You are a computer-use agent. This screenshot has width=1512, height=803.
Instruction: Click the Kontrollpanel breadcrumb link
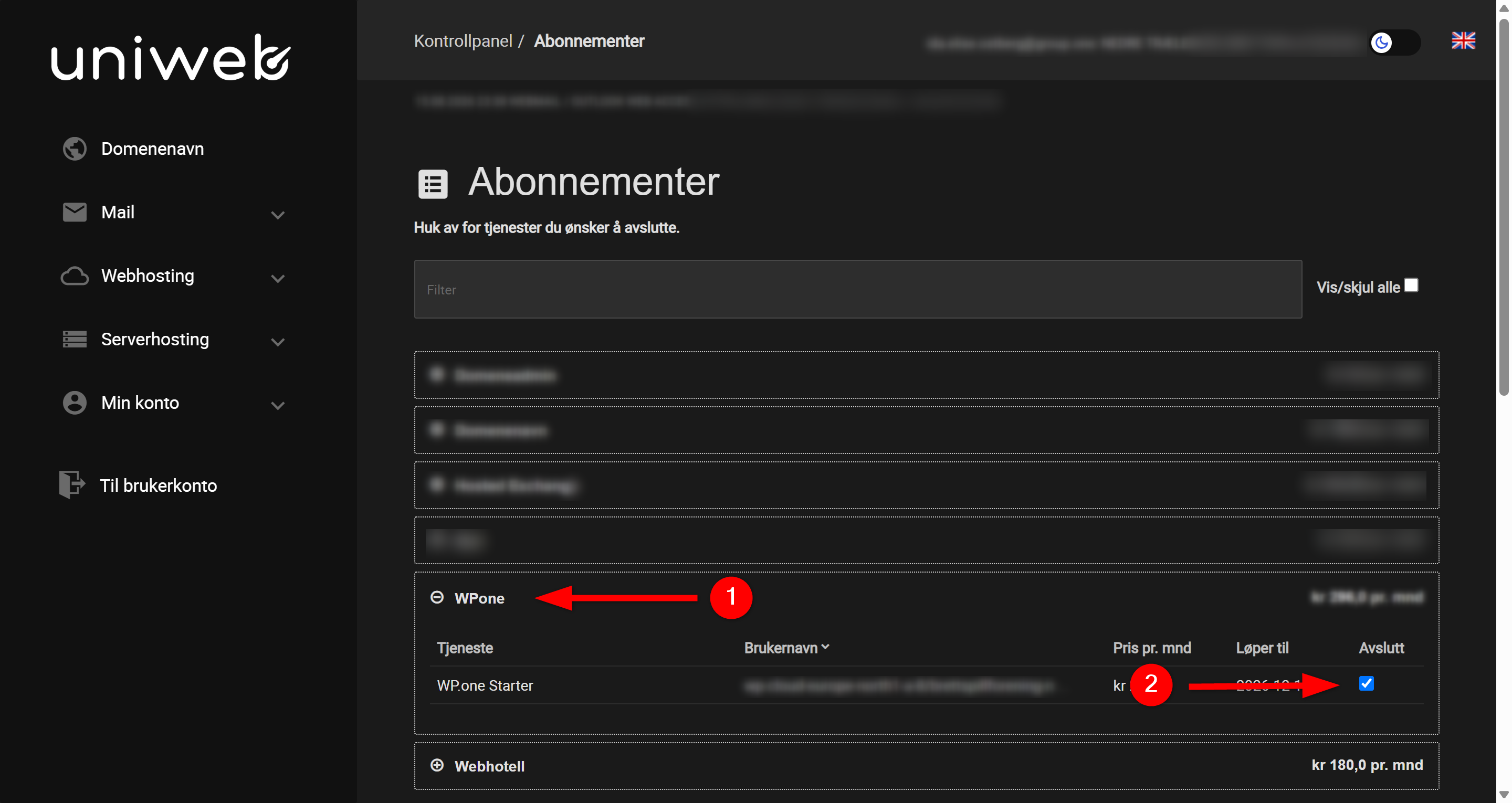click(463, 40)
